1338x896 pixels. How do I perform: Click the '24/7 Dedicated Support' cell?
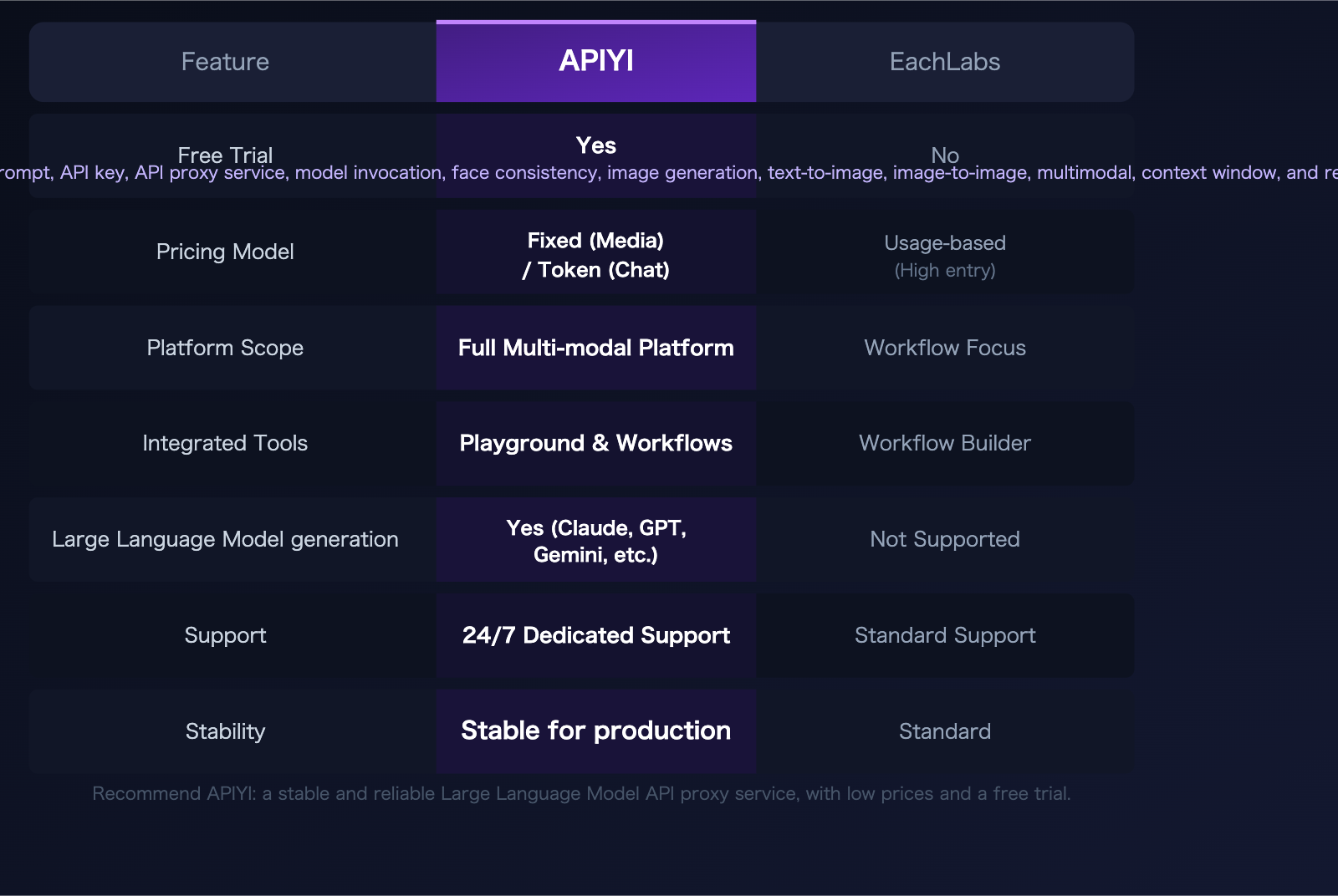(595, 635)
